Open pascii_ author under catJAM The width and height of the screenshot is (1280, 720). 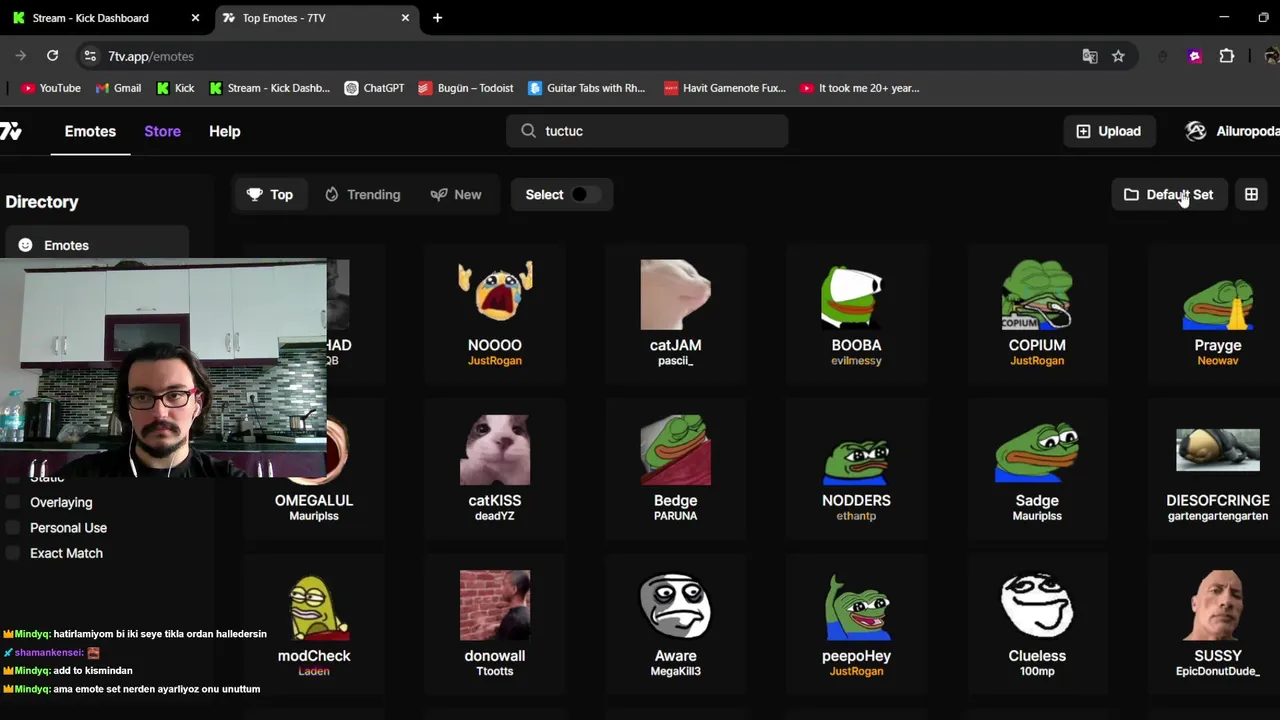point(676,361)
